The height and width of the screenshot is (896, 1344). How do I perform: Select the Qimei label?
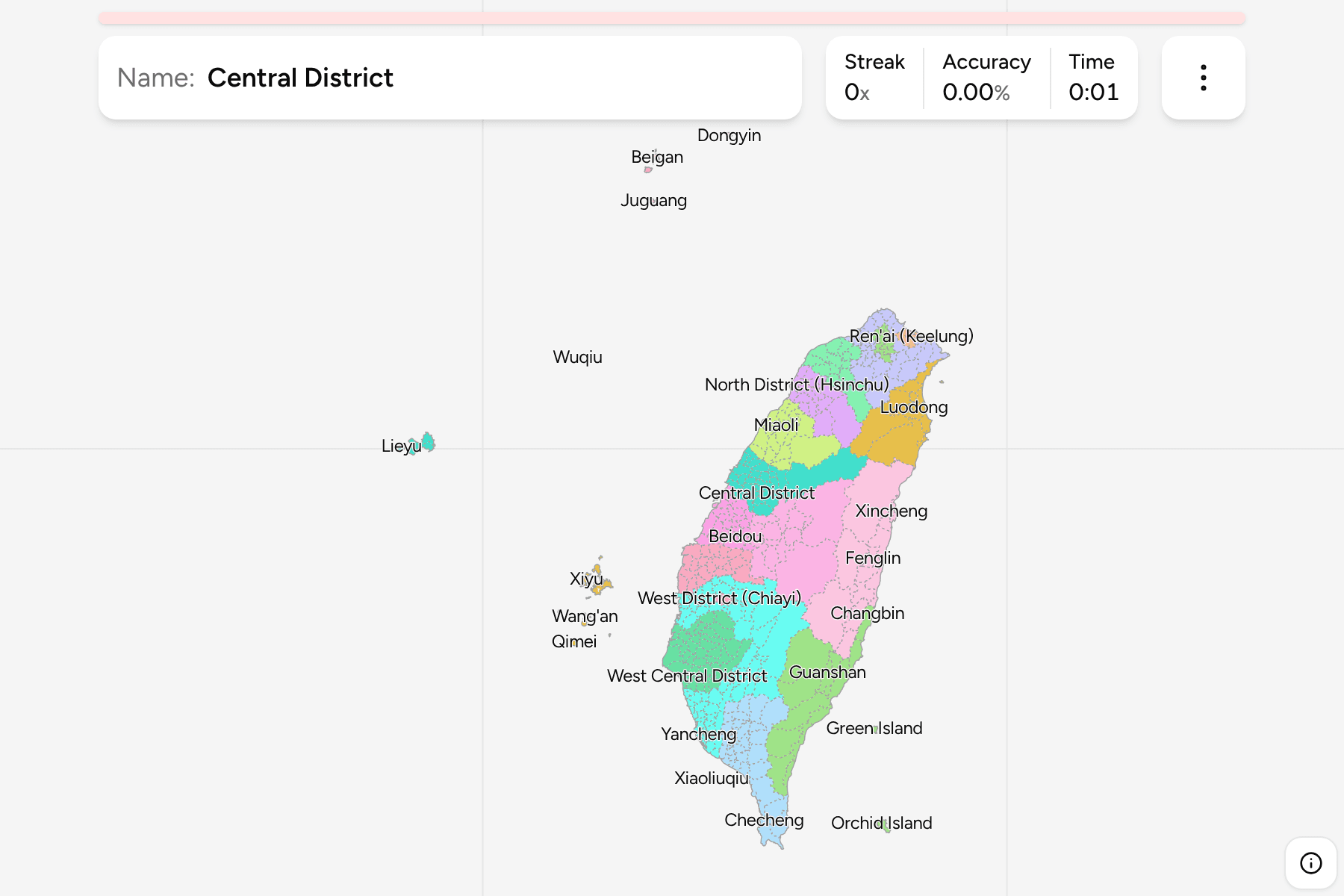(x=573, y=642)
